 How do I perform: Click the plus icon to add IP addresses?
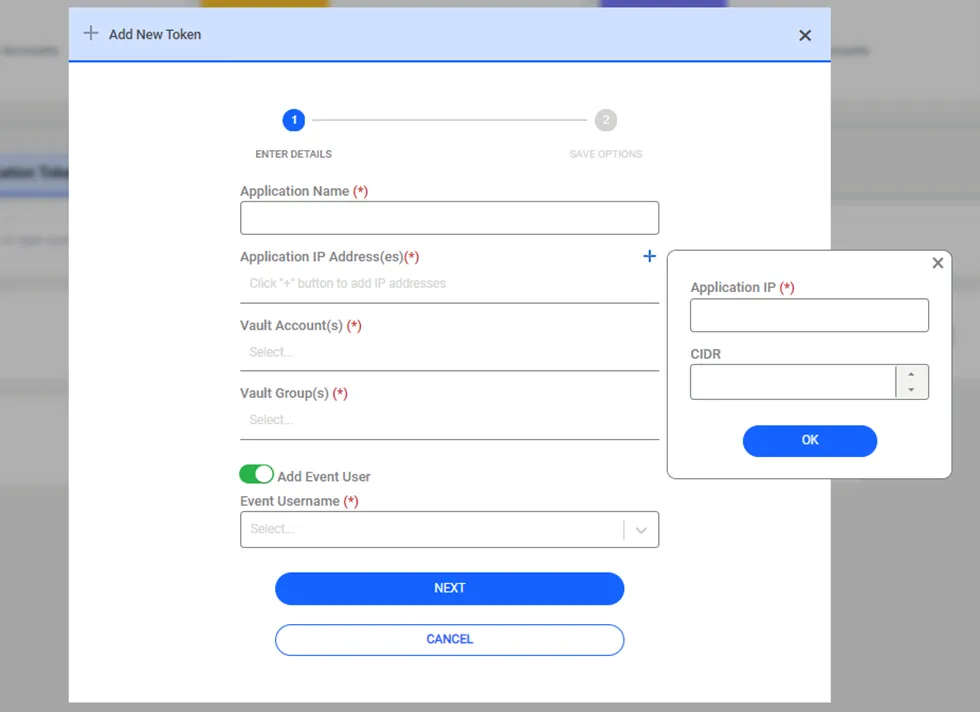649,257
